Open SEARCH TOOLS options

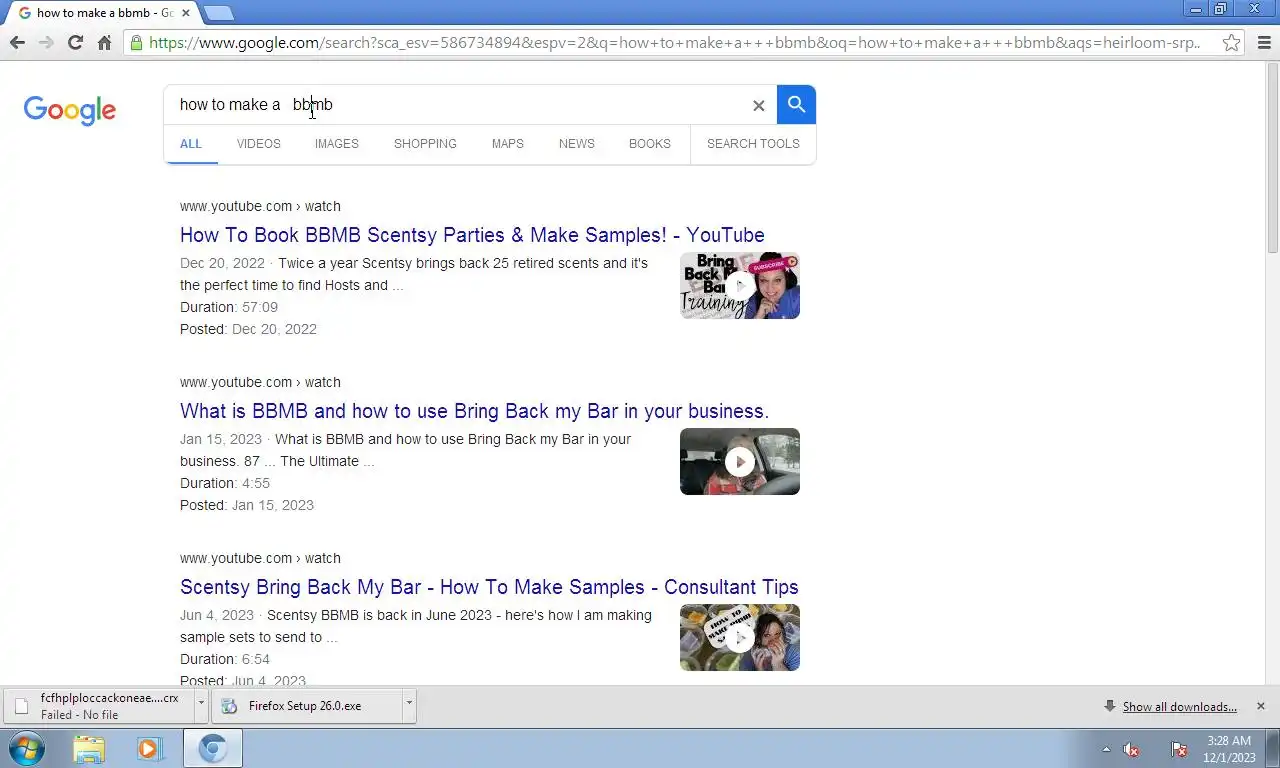(753, 144)
